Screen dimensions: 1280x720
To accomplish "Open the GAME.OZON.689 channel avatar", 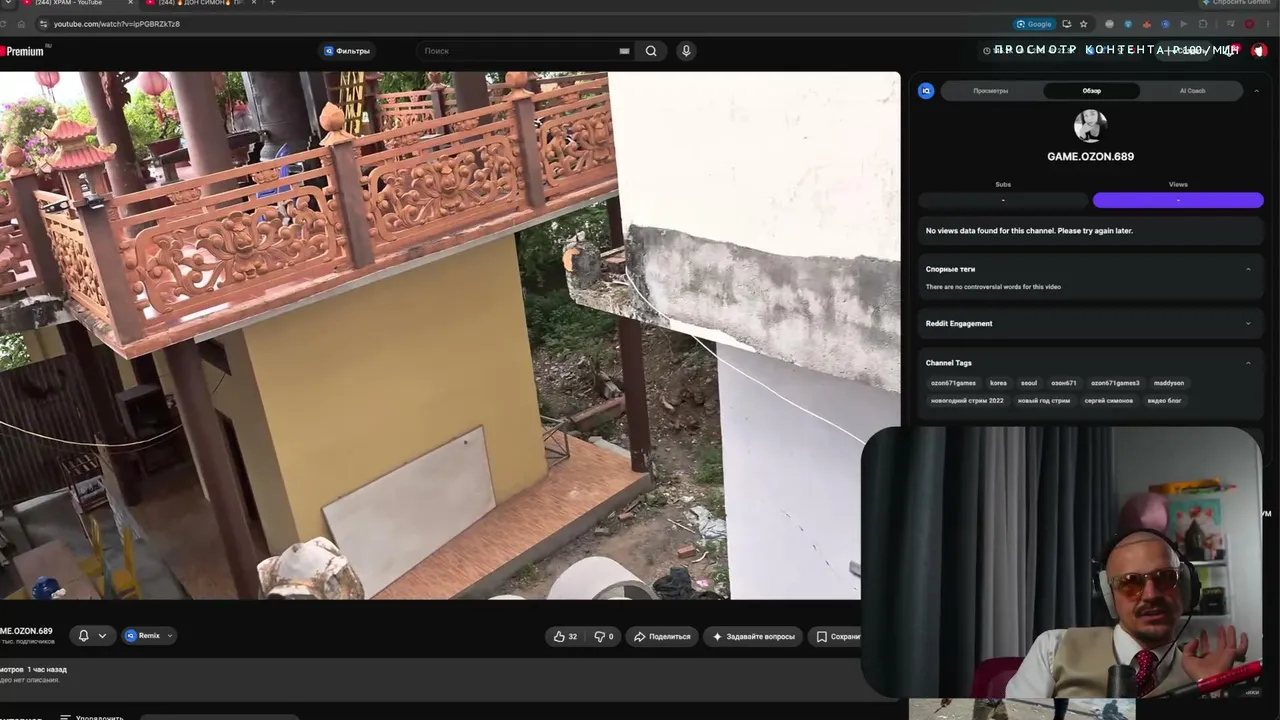I will coord(1090,126).
